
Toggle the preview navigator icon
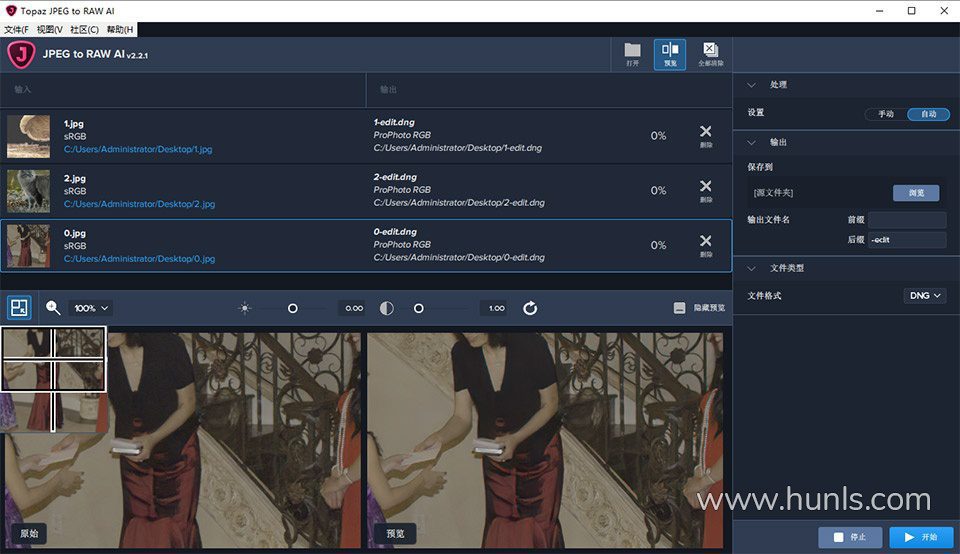(x=19, y=308)
